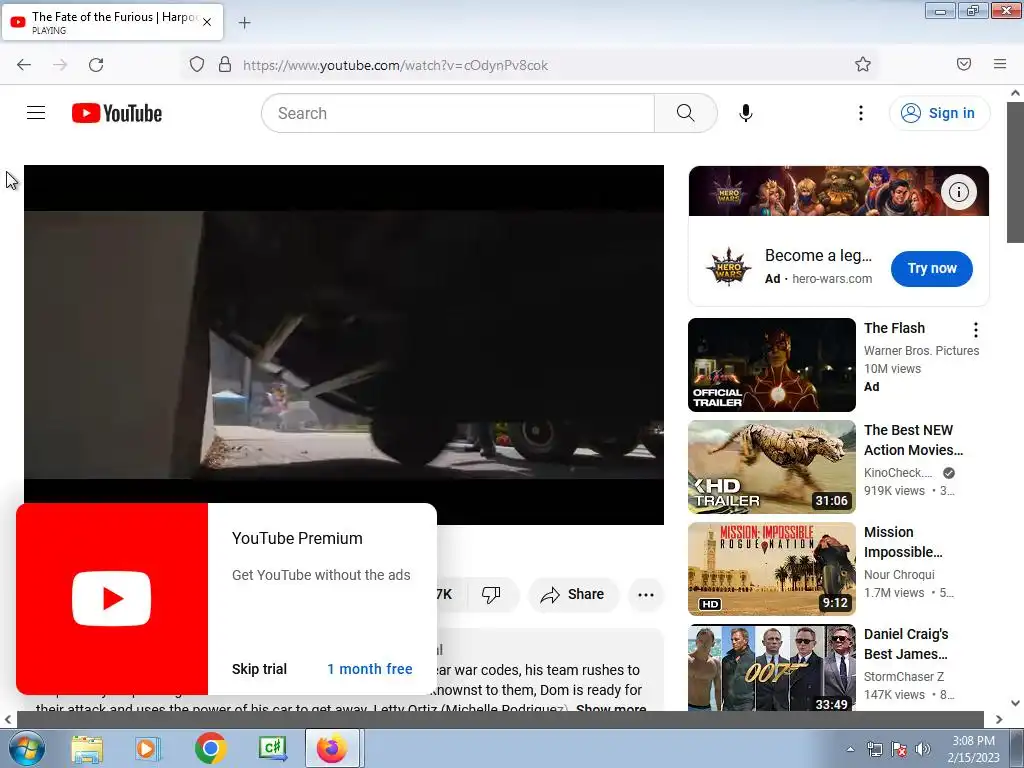Share the video with Share button
The width and height of the screenshot is (1024, 768).
coord(573,594)
